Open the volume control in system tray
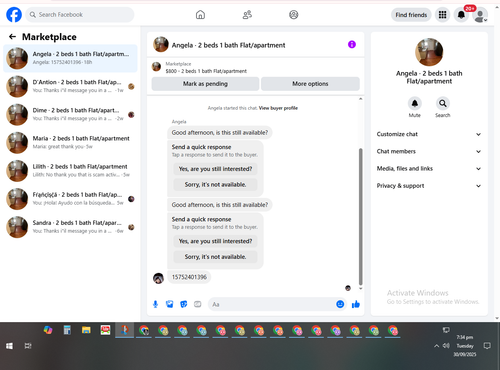500x370 pixels. pyautogui.click(x=446, y=346)
